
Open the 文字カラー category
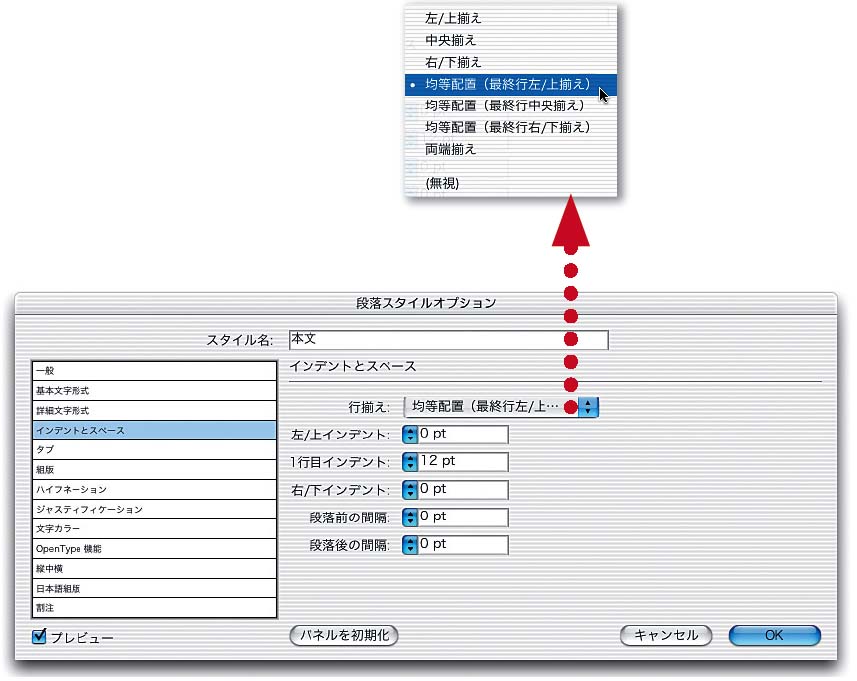155,529
